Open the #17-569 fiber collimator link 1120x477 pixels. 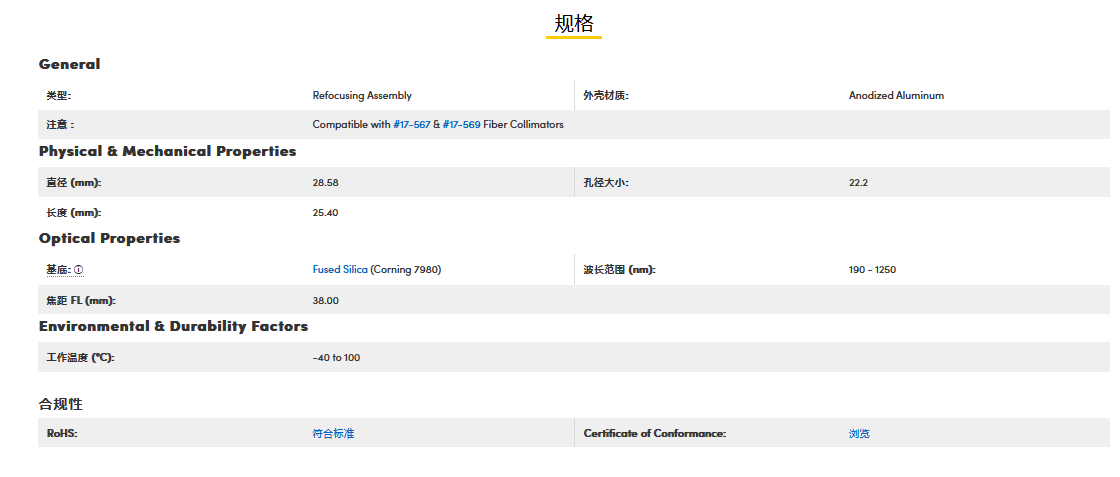point(461,125)
